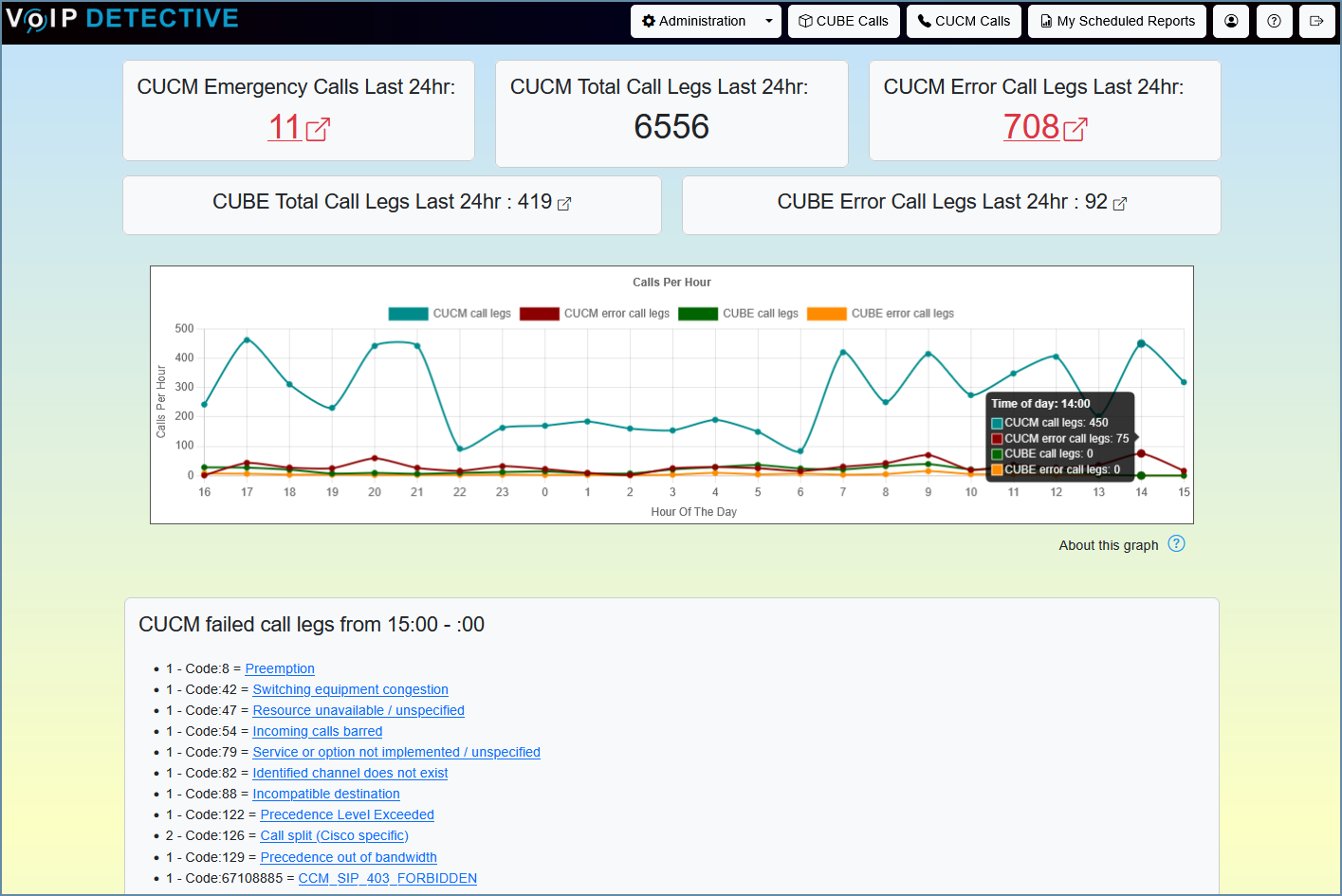Open Service or option not implemented link

(396, 752)
